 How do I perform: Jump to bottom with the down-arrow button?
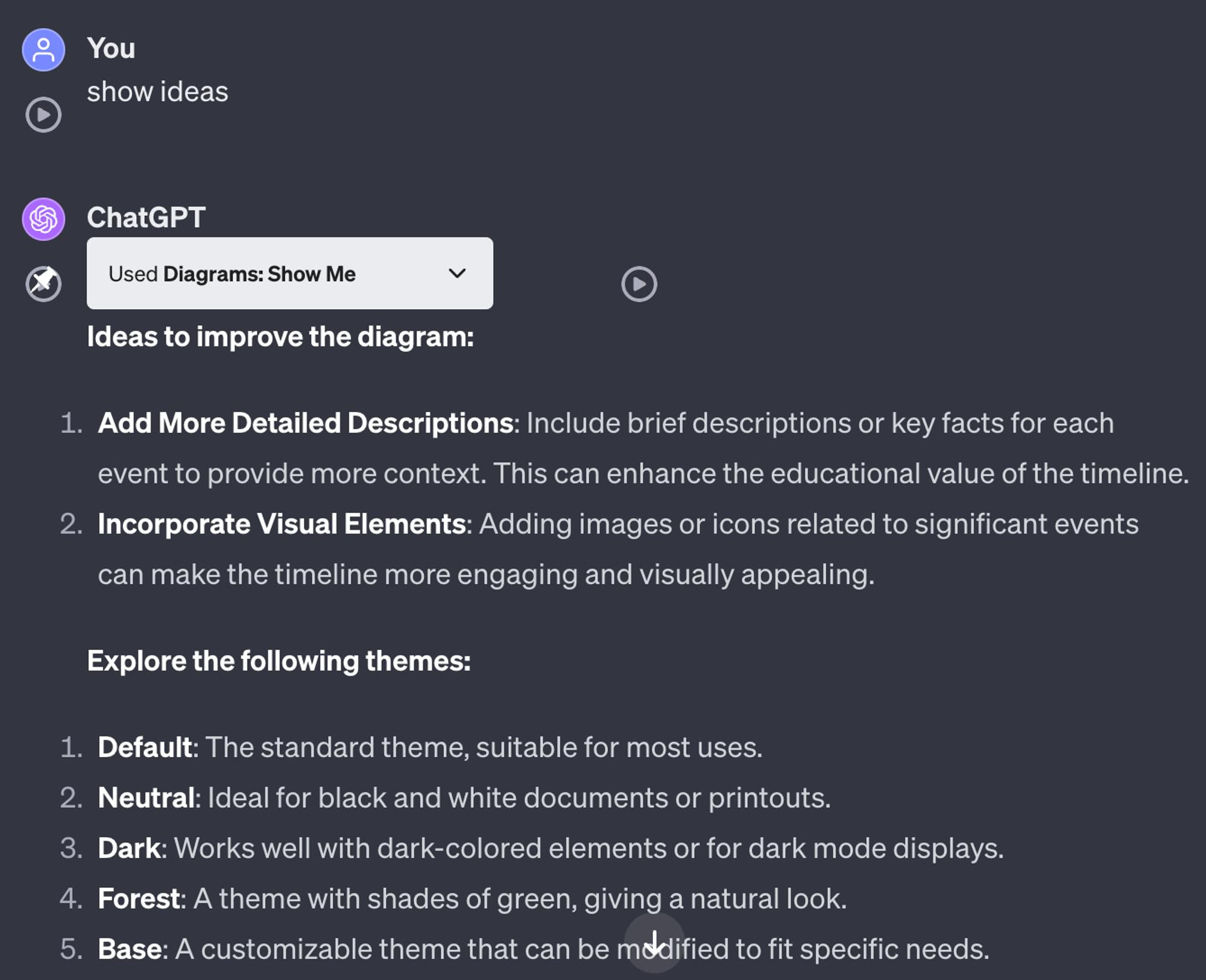[654, 942]
